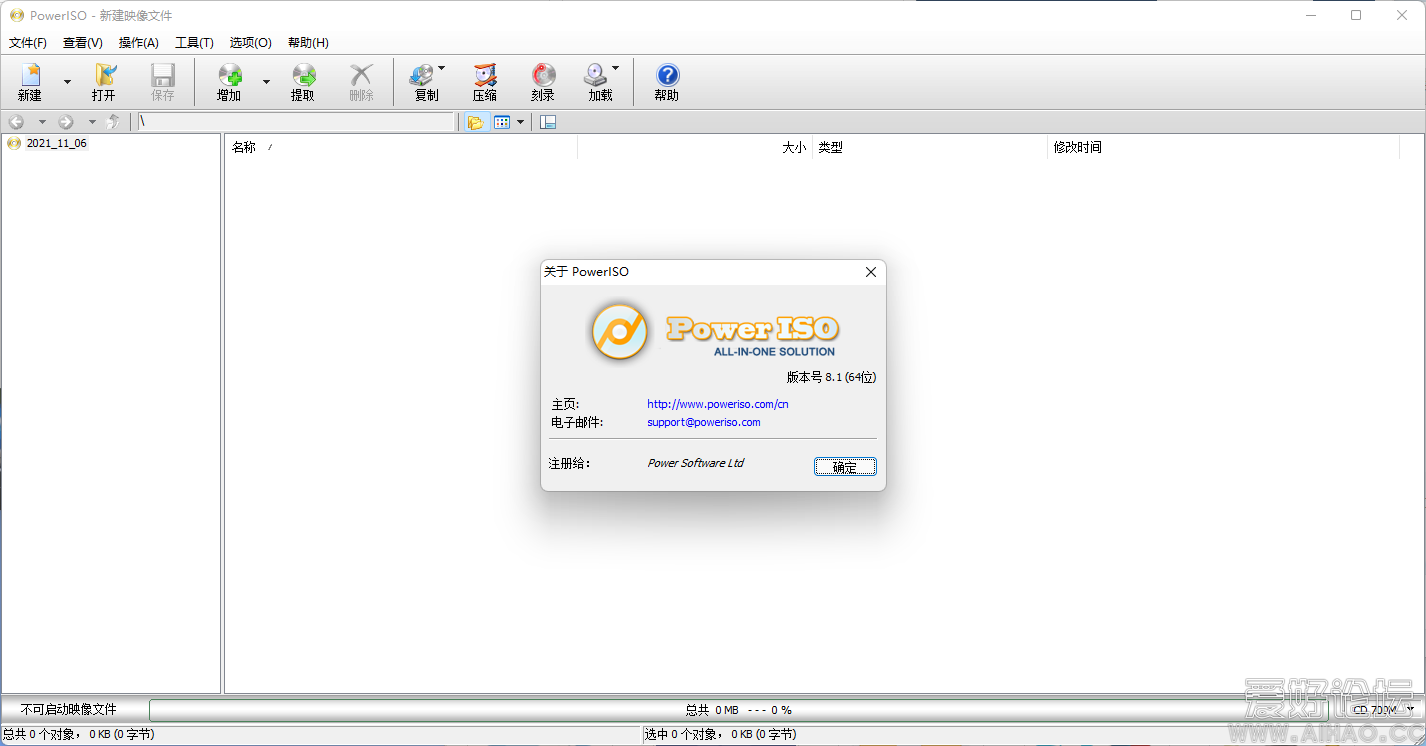Select the 2021_11_06 tree item
Viewport: 1426px width, 746px height.
(x=56, y=143)
